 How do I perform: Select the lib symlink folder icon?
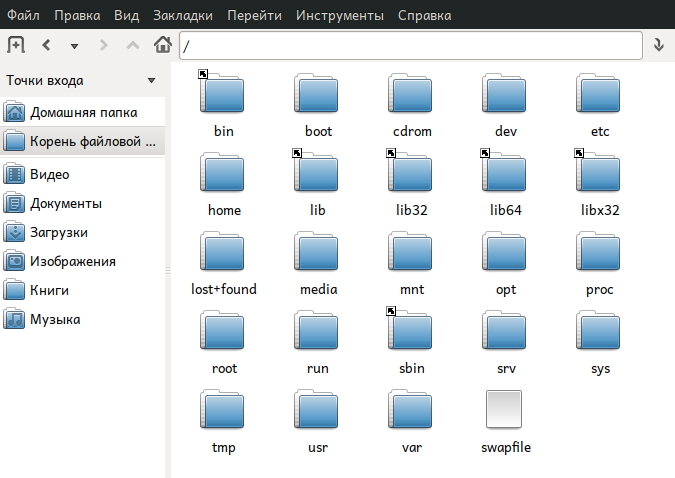[x=316, y=172]
